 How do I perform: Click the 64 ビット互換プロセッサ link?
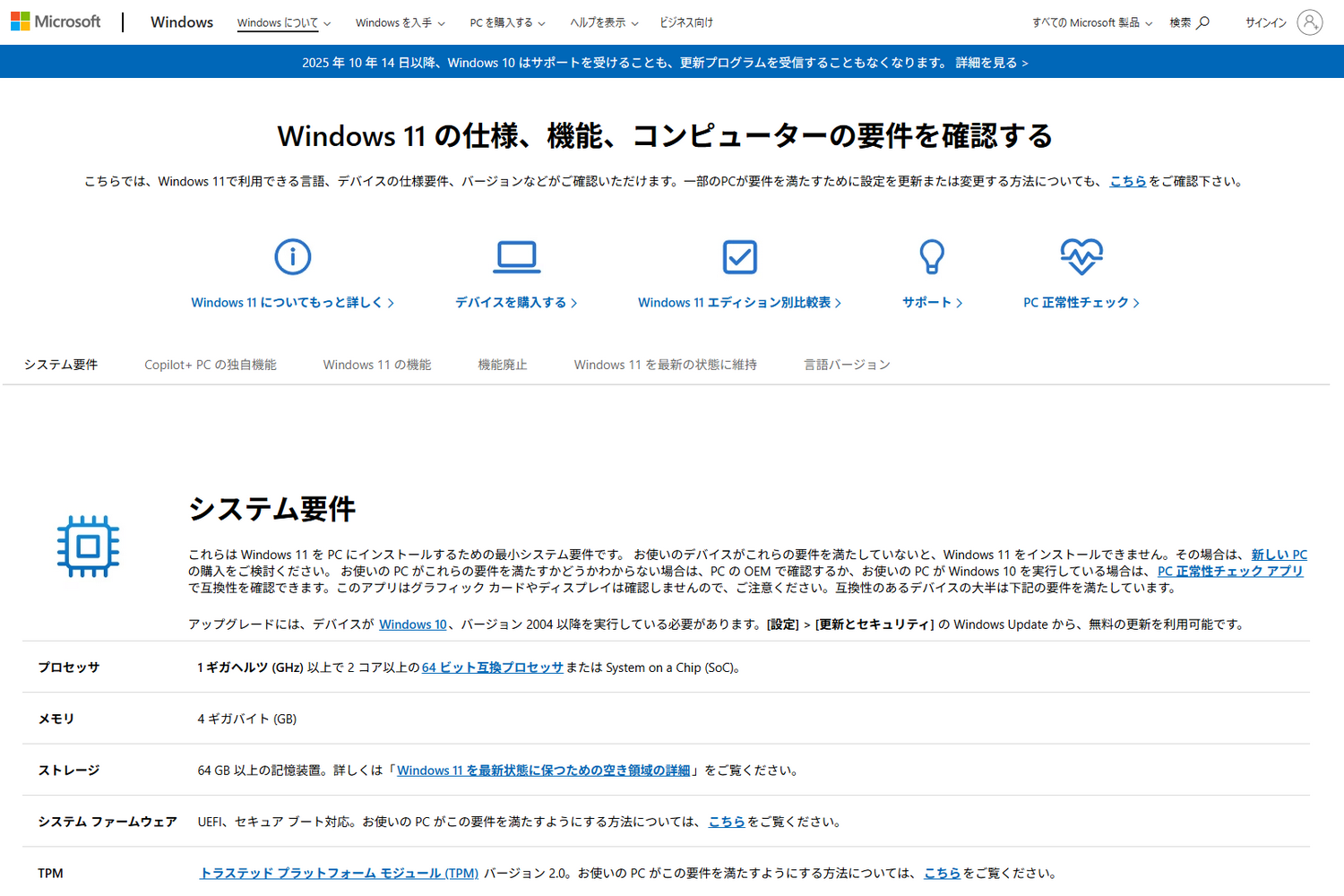click(492, 668)
